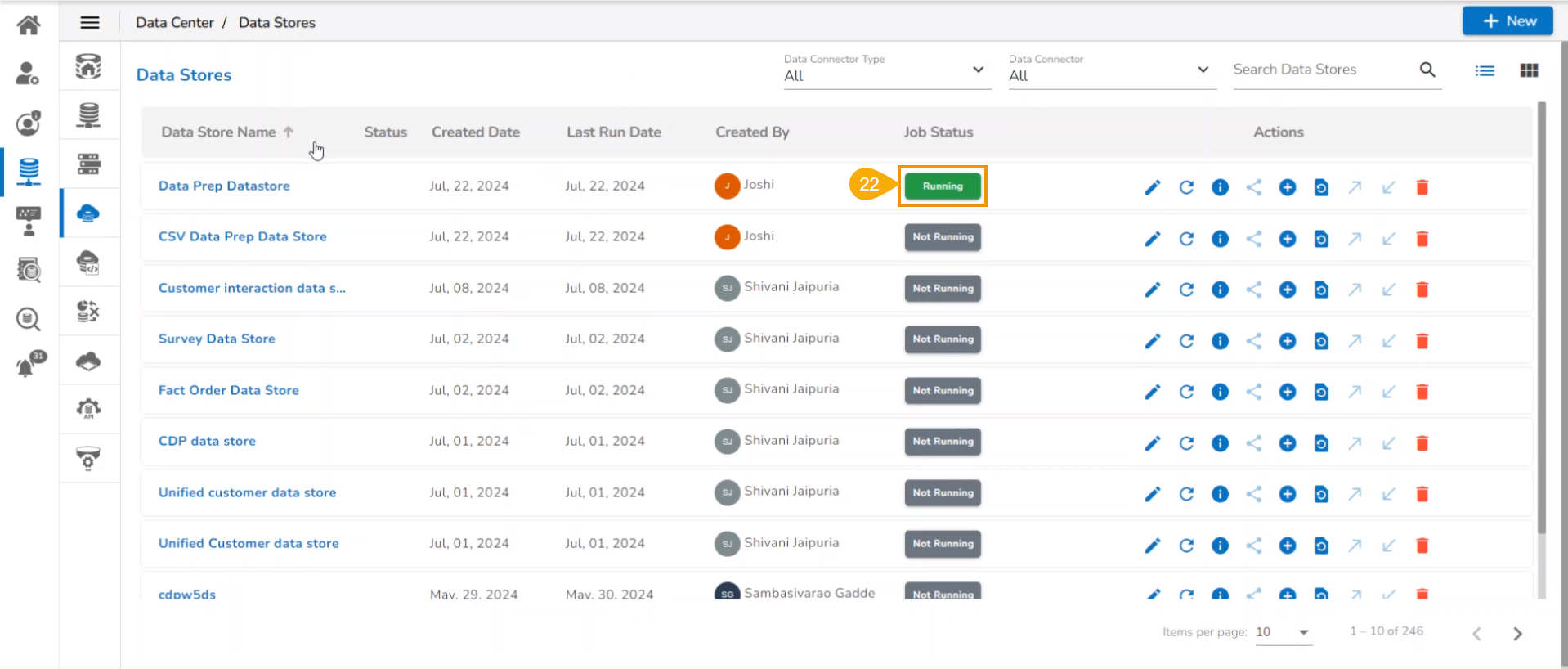Click the Last Run Date column header
The height and width of the screenshot is (669, 1568).
pos(614,132)
